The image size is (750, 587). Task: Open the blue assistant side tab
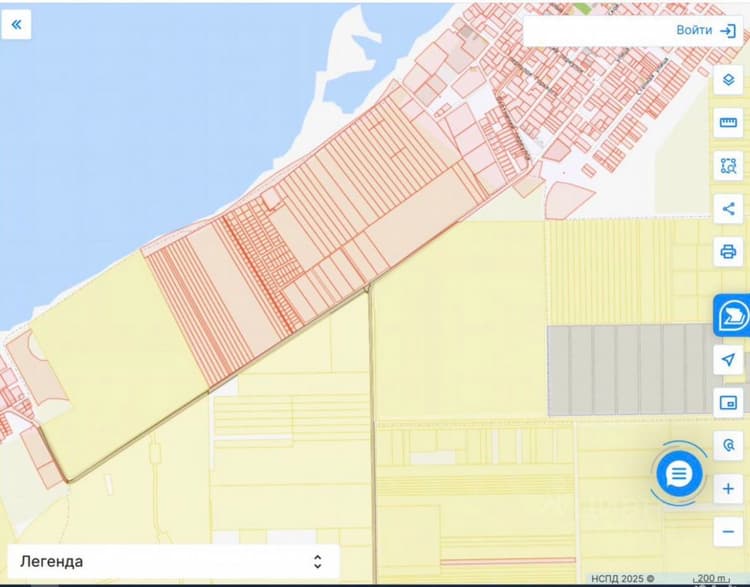732,315
